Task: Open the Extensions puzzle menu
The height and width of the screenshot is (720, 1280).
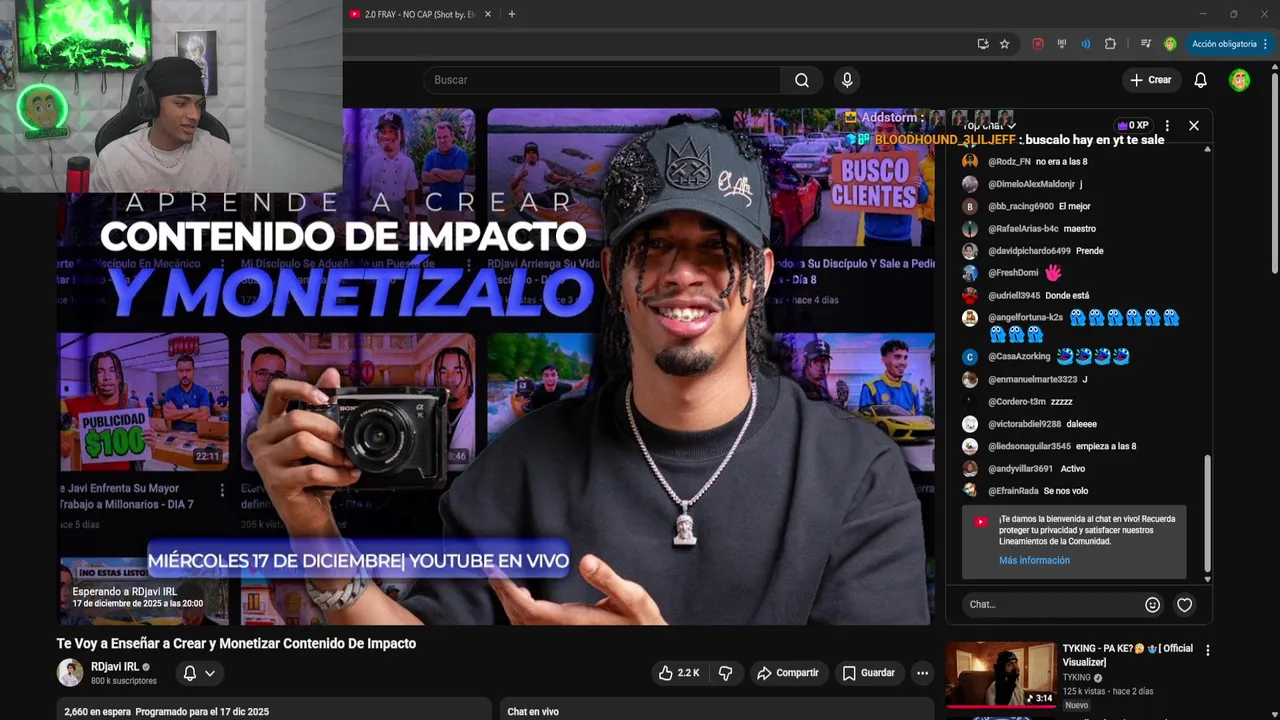Action: (x=1110, y=44)
